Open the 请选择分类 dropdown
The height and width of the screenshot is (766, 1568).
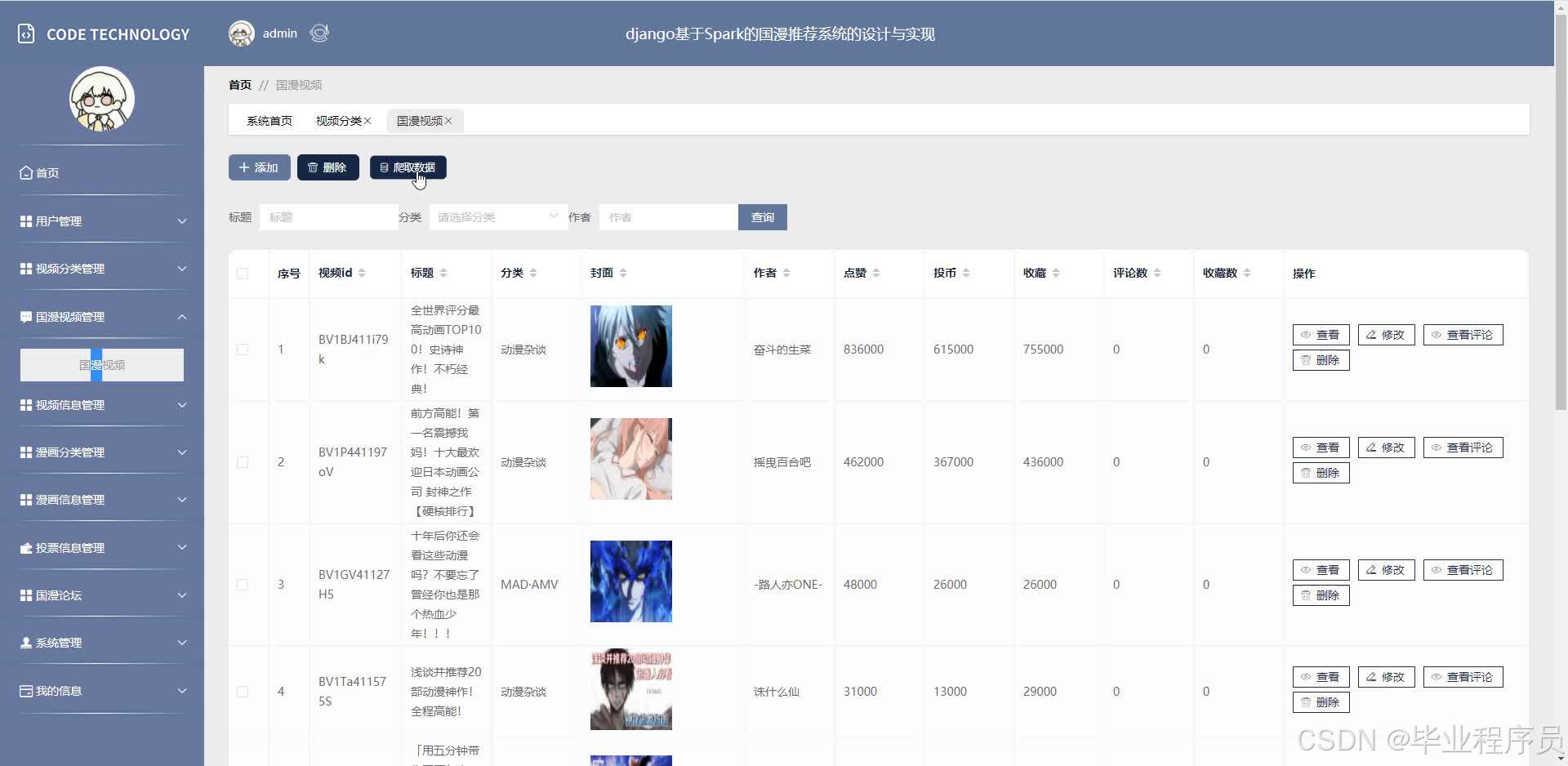click(498, 217)
